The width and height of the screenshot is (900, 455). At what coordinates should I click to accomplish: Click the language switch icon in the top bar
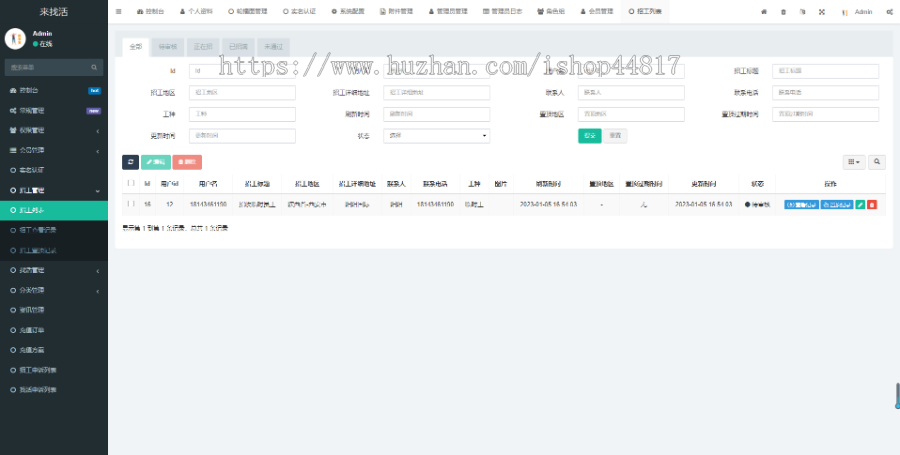(x=802, y=12)
